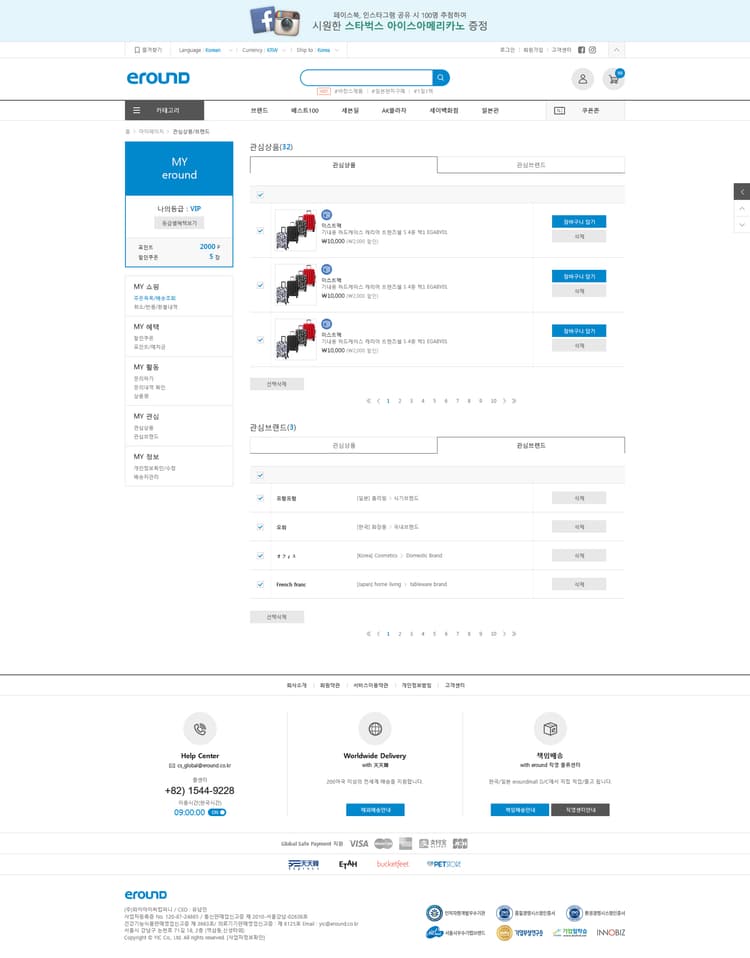The height and width of the screenshot is (958, 750).
Task: Click the VISA payment logo
Action: [359, 844]
